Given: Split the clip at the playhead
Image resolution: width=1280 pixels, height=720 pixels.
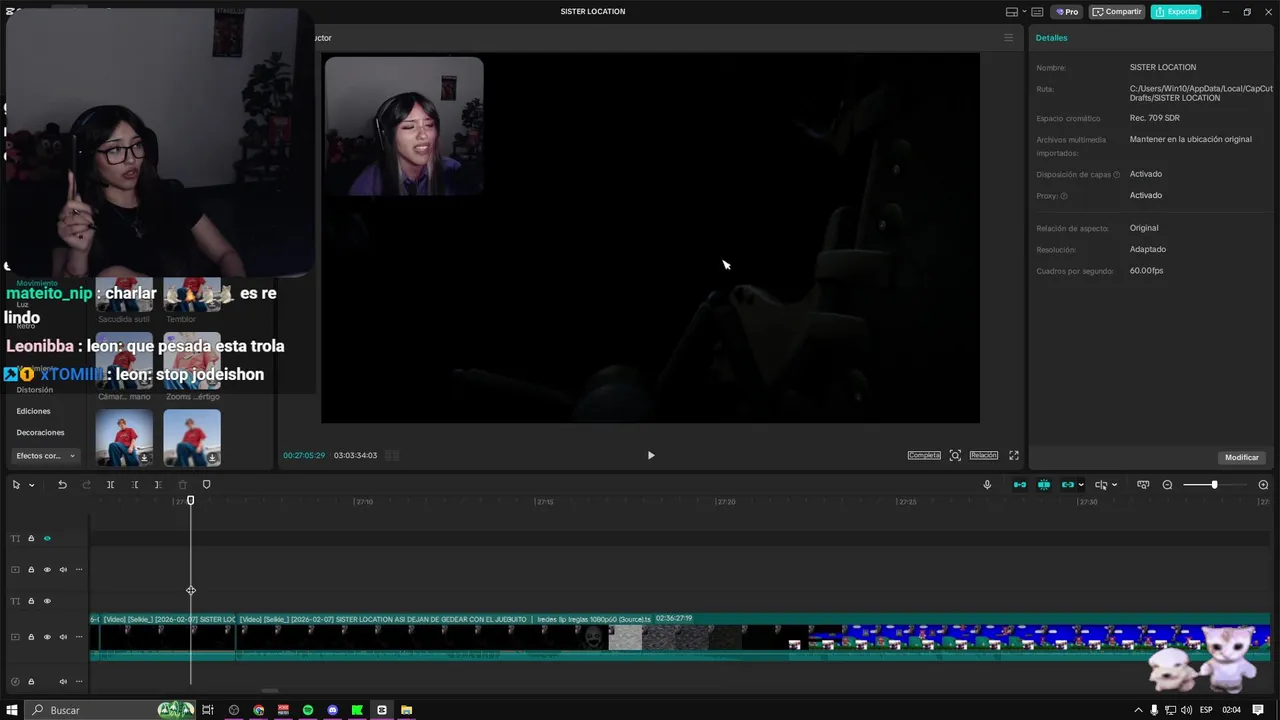Looking at the screenshot, I should tap(110, 485).
